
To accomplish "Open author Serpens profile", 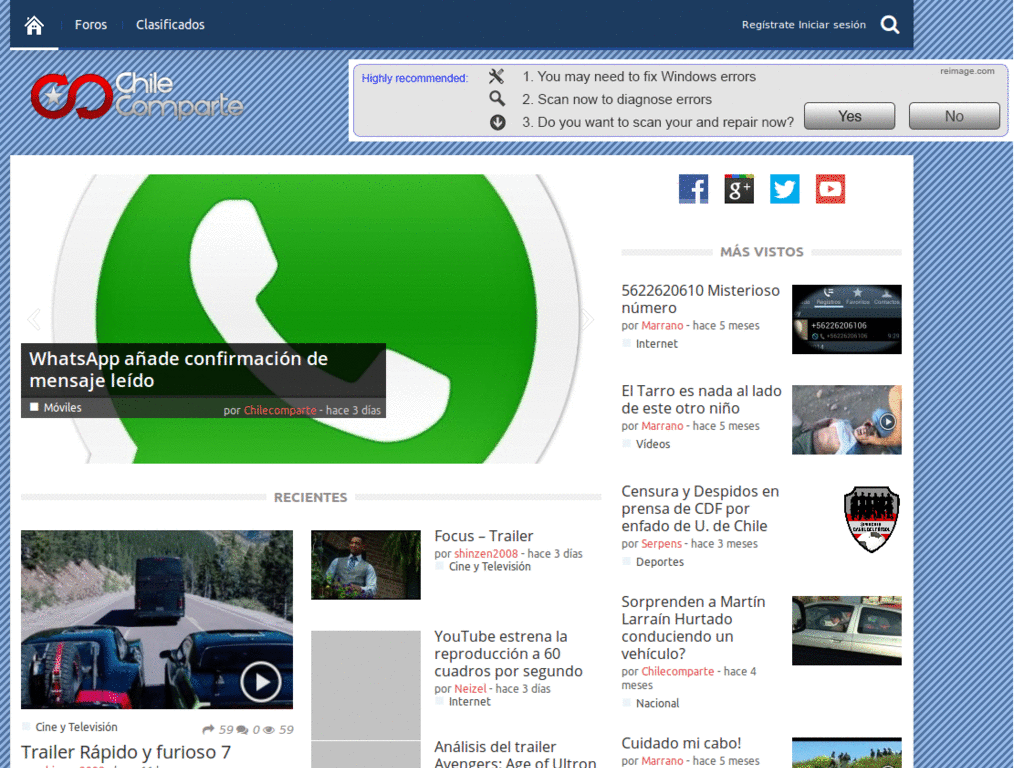I will tap(661, 543).
